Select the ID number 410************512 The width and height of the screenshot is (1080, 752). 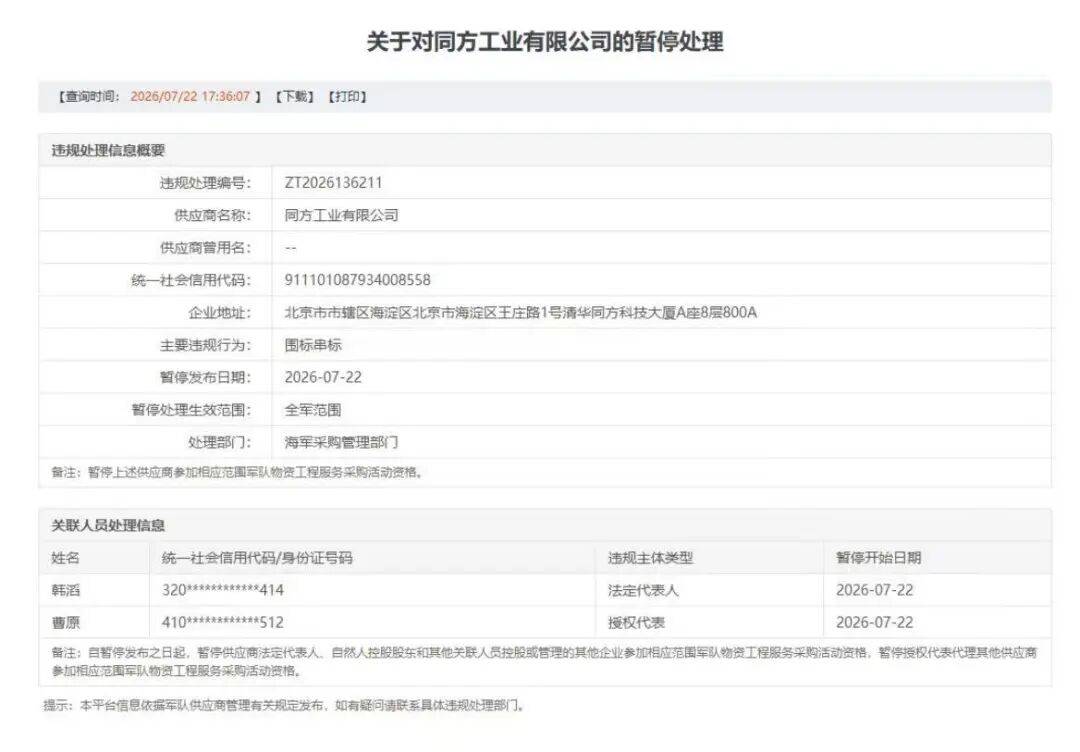222,623
